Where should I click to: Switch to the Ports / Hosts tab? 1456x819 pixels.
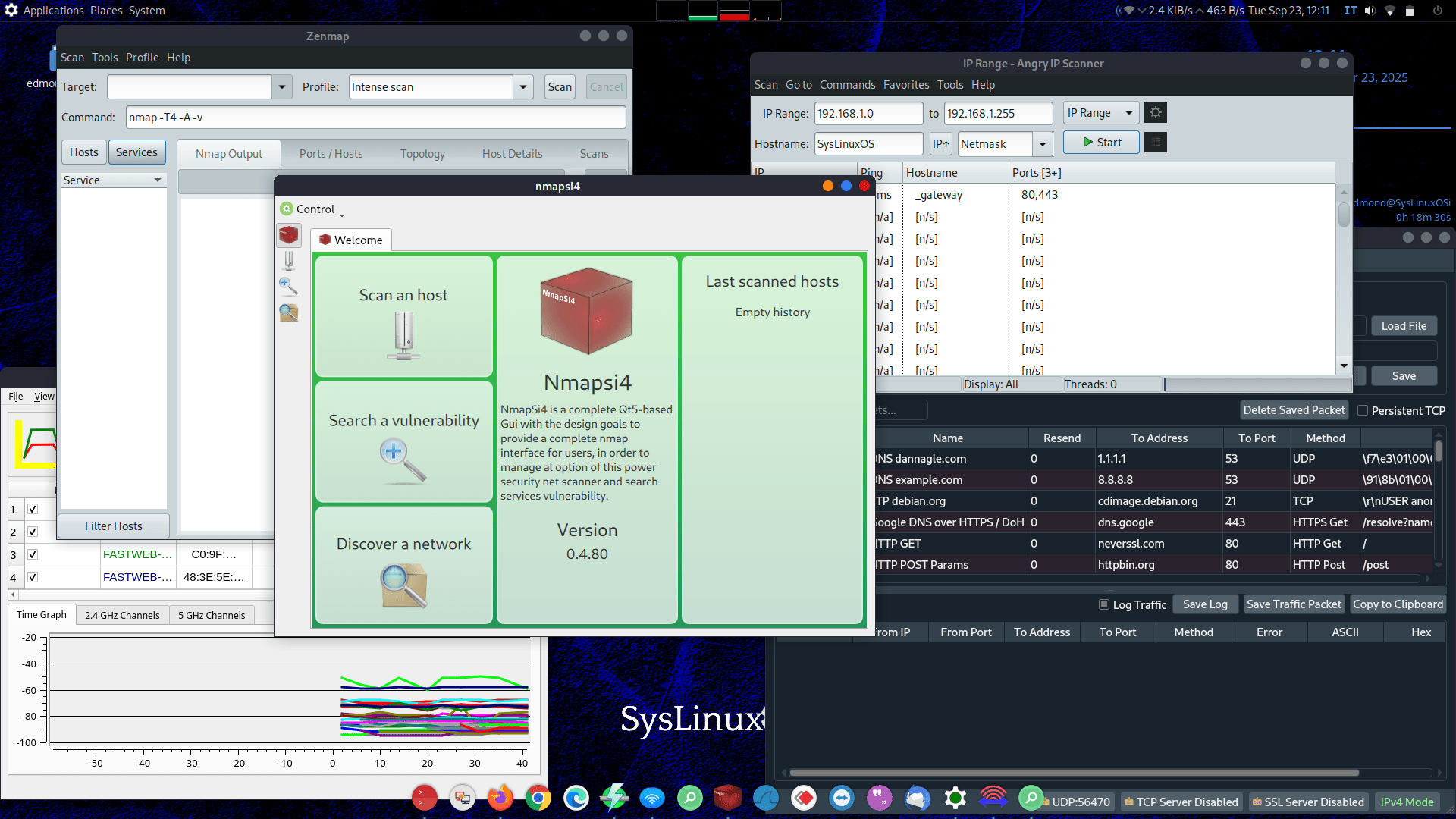[x=331, y=154]
